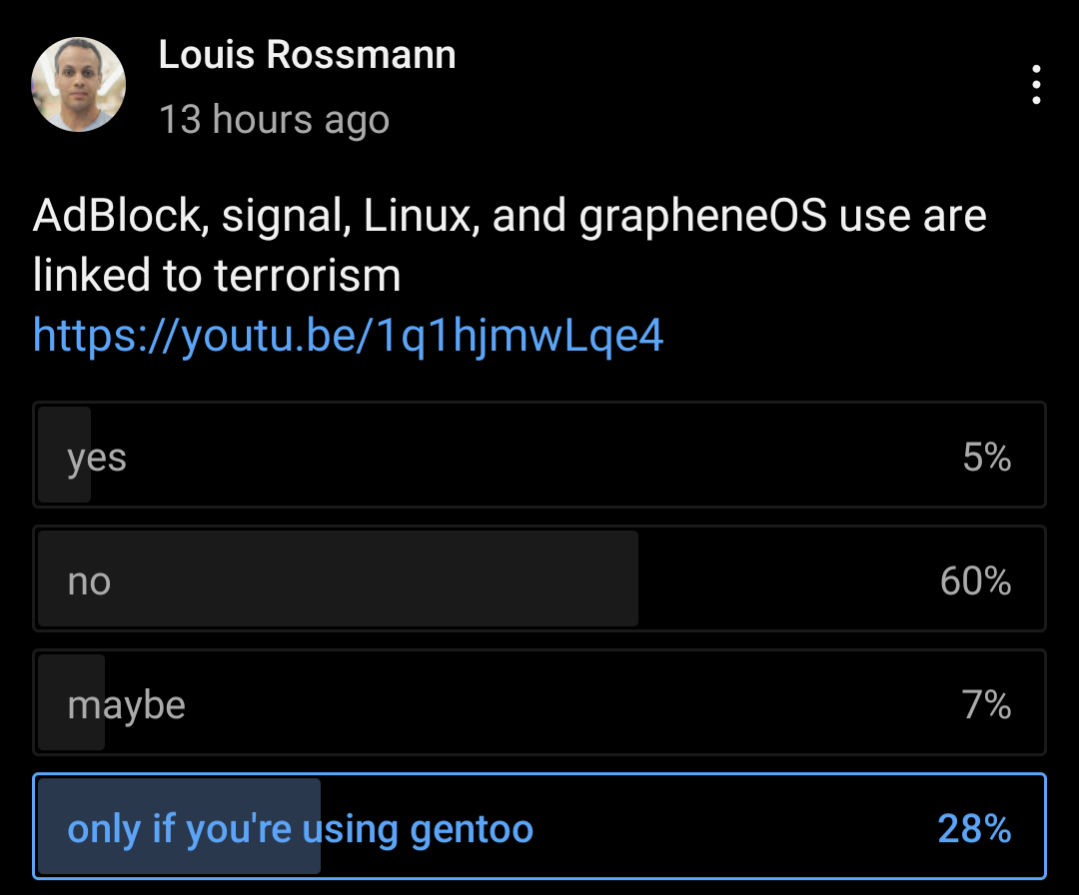The image size is (1079, 895).
Task: Click the filled progress bar of "no"
Action: tap(338, 579)
